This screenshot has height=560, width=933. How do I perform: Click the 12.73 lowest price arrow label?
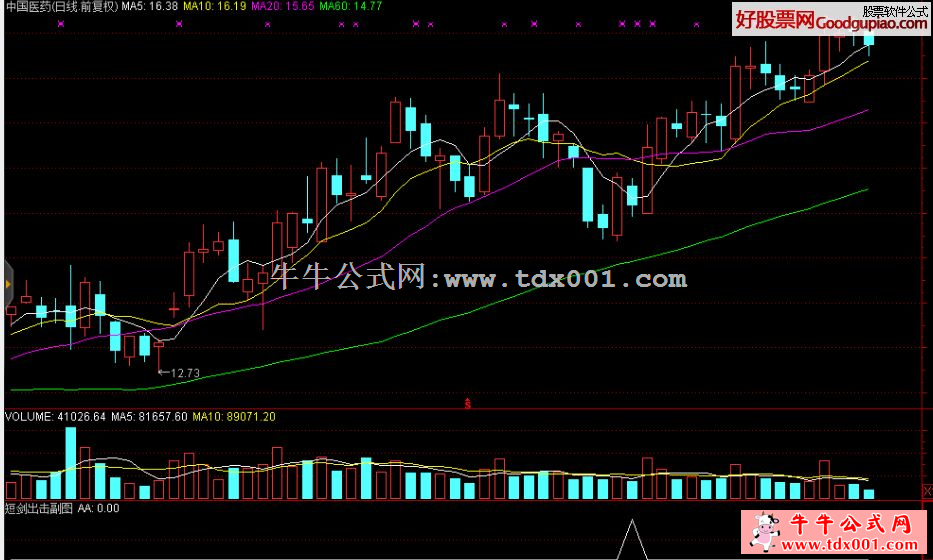(179, 373)
